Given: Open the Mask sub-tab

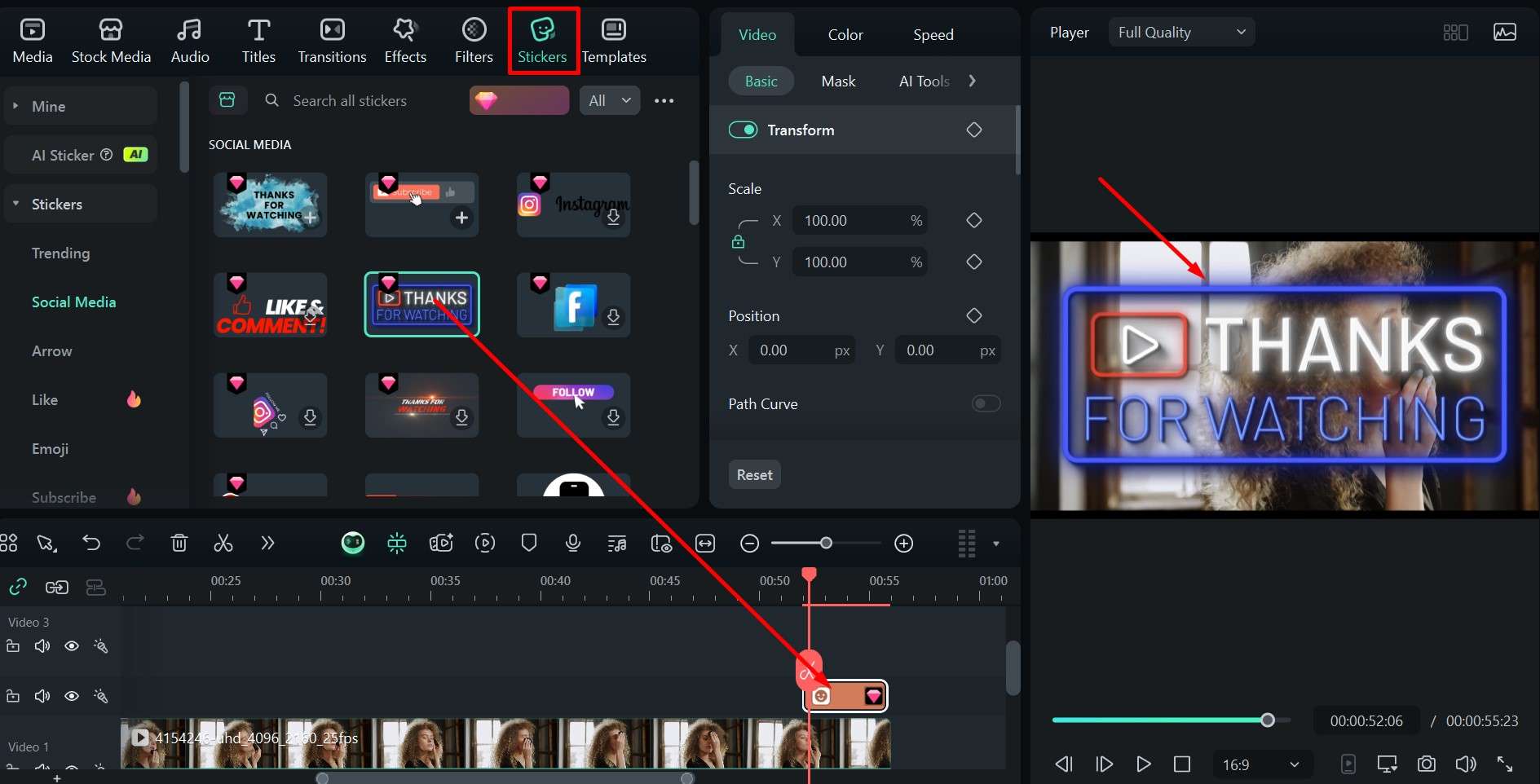Looking at the screenshot, I should pos(838,81).
